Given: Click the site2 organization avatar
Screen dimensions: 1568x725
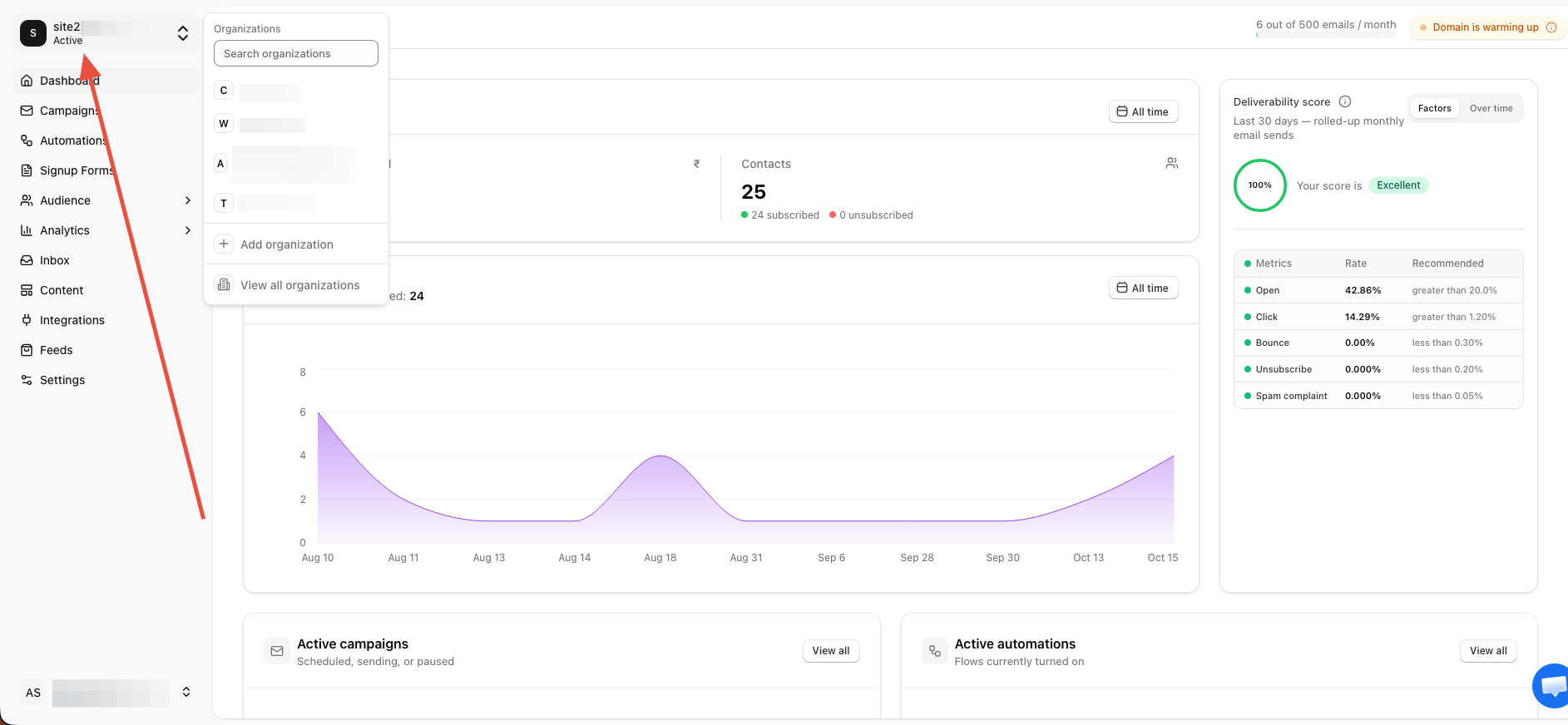Looking at the screenshot, I should click(x=33, y=33).
